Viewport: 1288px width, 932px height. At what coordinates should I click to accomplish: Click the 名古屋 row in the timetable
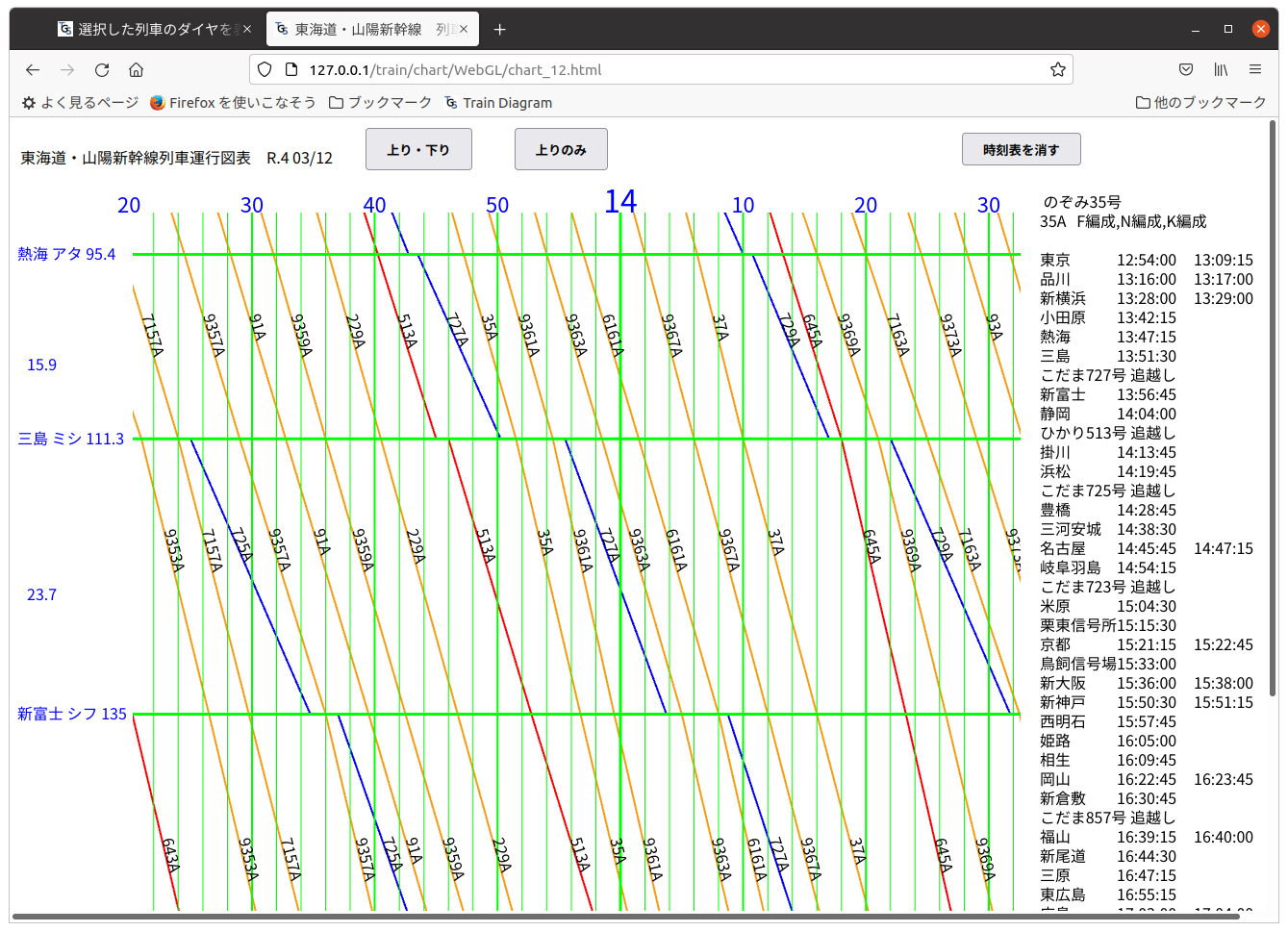point(1147,548)
